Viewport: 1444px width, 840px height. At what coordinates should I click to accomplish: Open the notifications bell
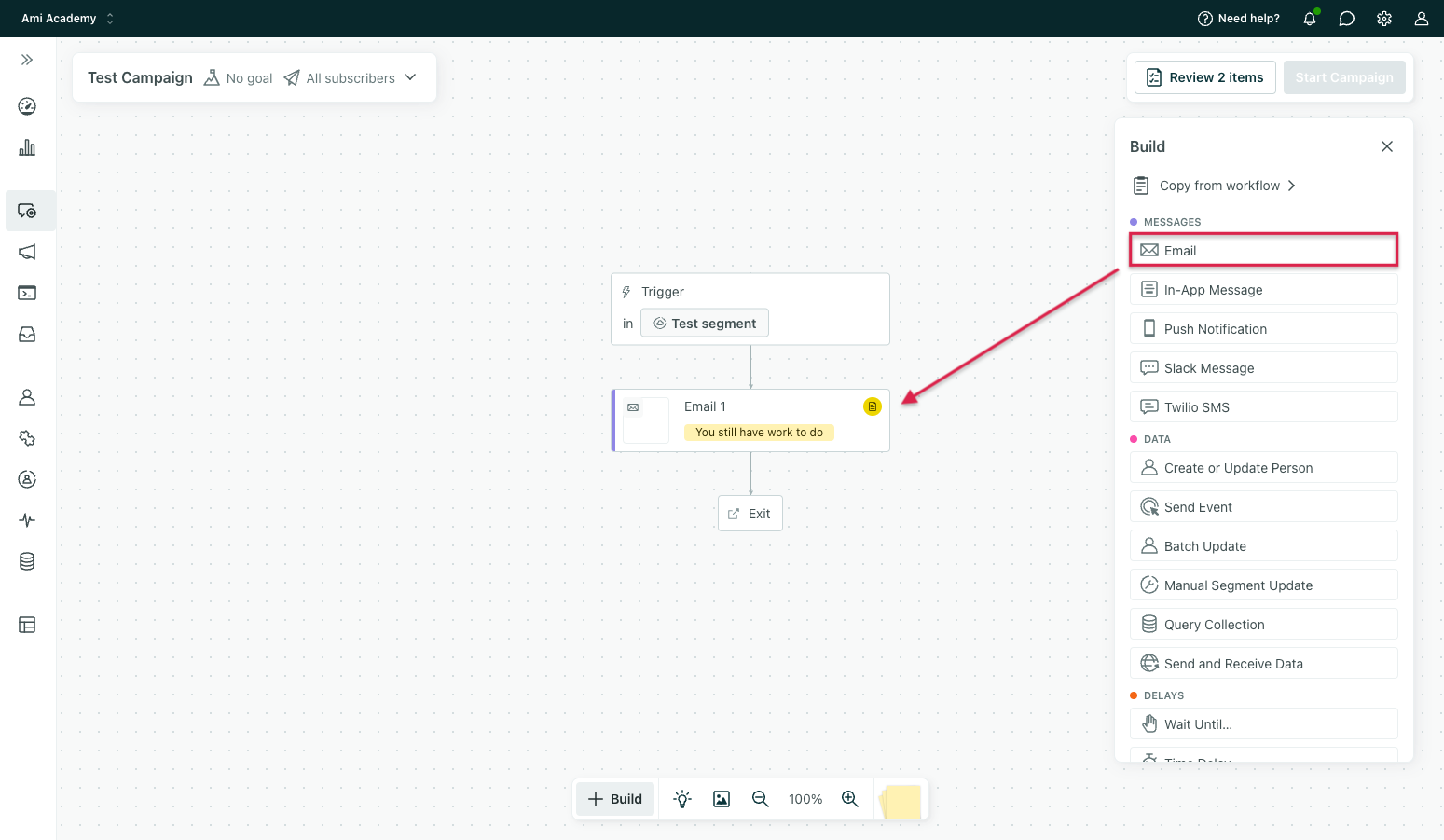pyautogui.click(x=1310, y=19)
